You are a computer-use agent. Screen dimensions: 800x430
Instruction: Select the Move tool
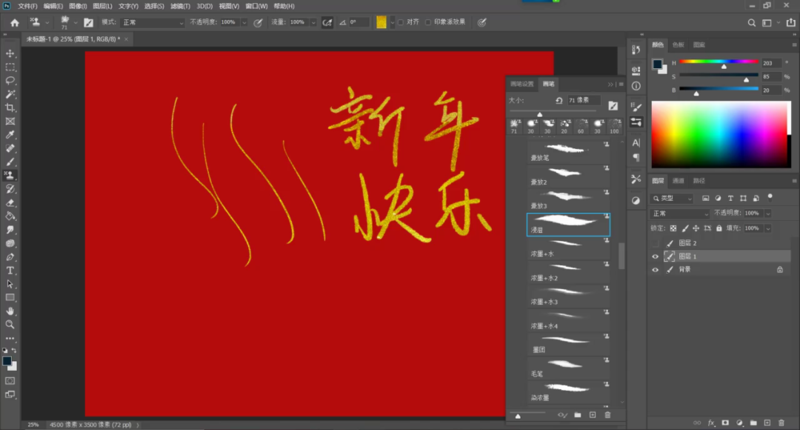(x=10, y=54)
